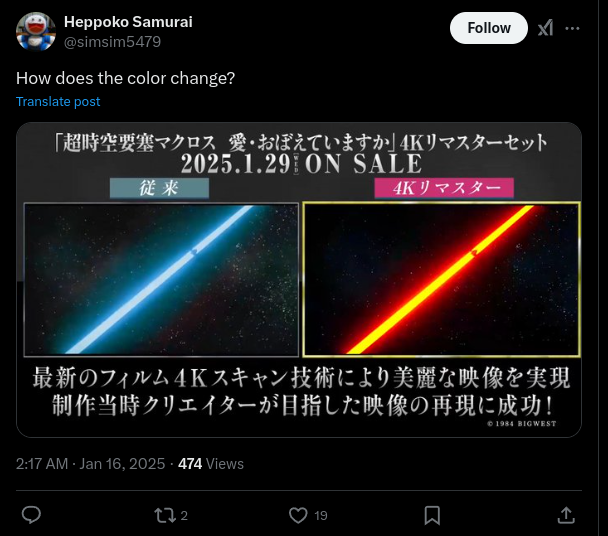Viewport: 608px width, 536px height.
Task: Open the blue beam image labeled 従来
Action: [x=161, y=279]
